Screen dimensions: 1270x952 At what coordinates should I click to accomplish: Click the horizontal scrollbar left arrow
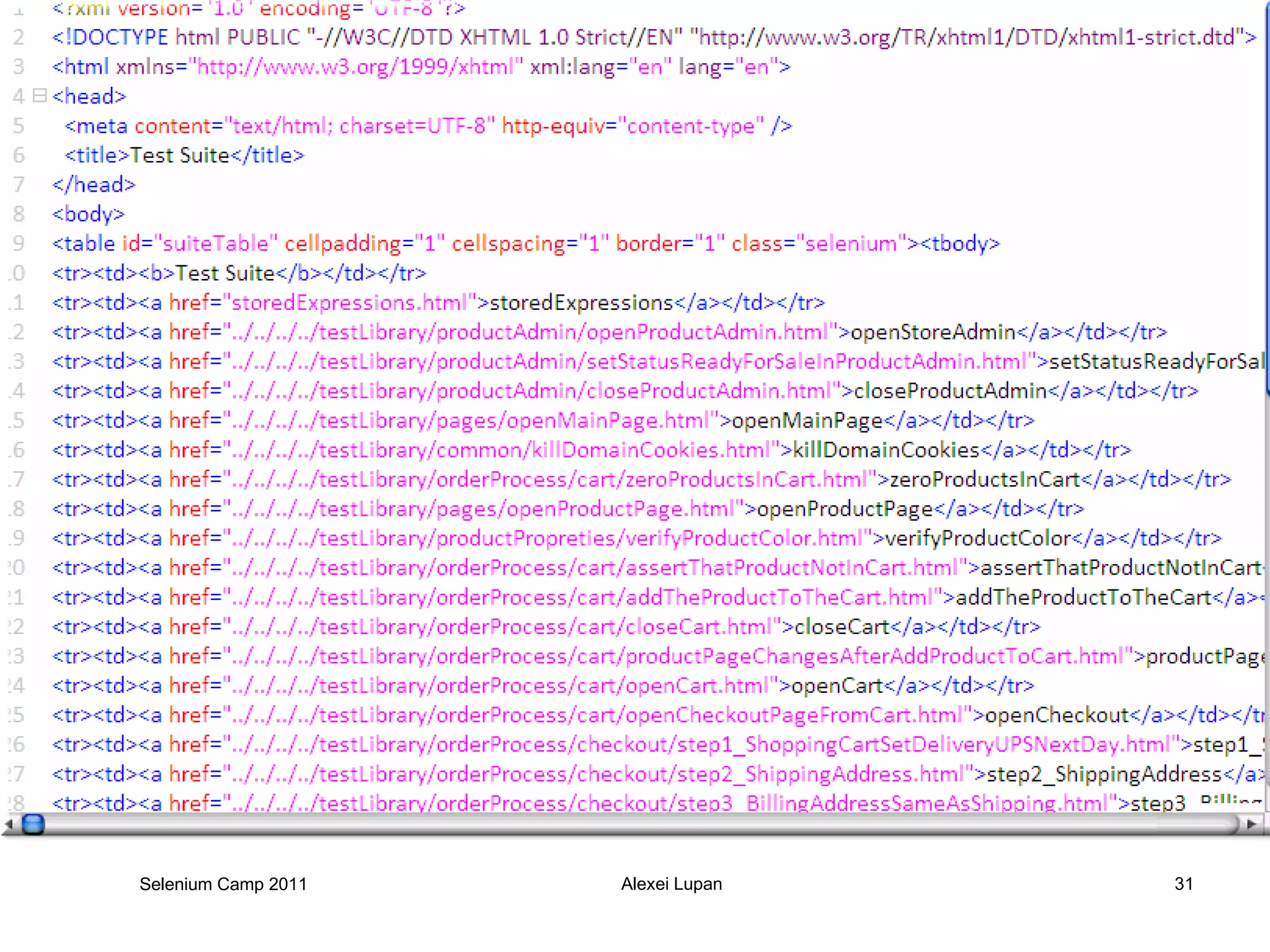pyautogui.click(x=9, y=824)
